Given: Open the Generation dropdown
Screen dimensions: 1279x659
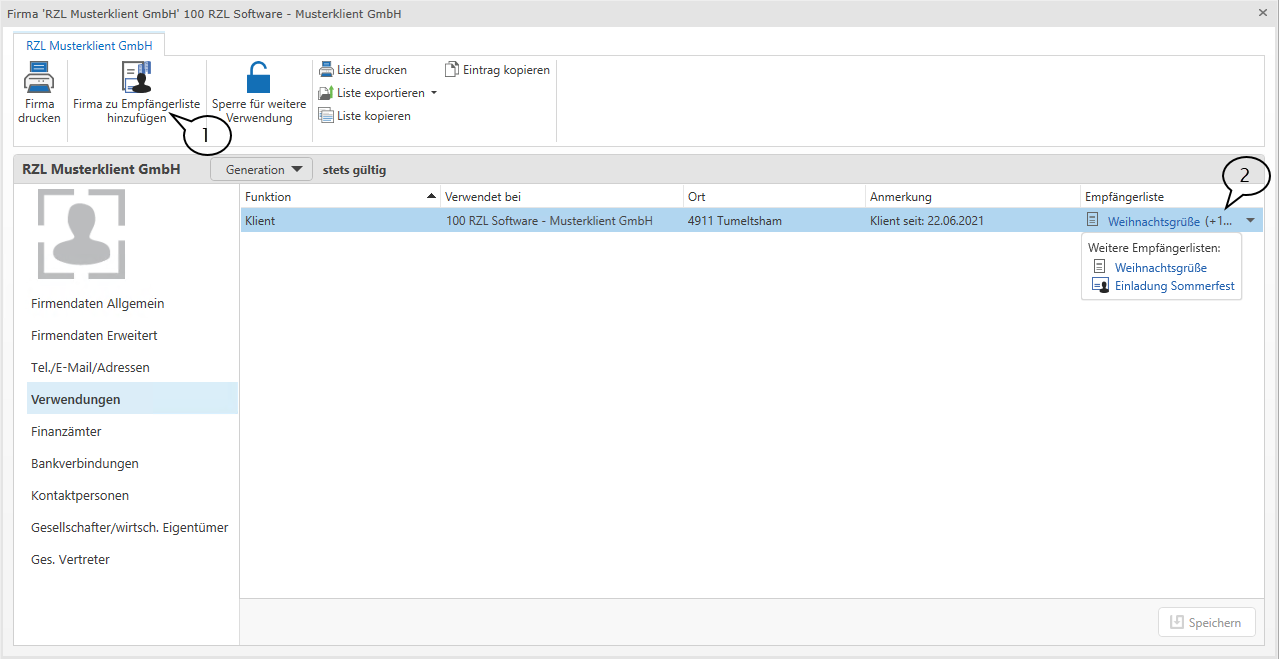Looking at the screenshot, I should click(x=262, y=170).
